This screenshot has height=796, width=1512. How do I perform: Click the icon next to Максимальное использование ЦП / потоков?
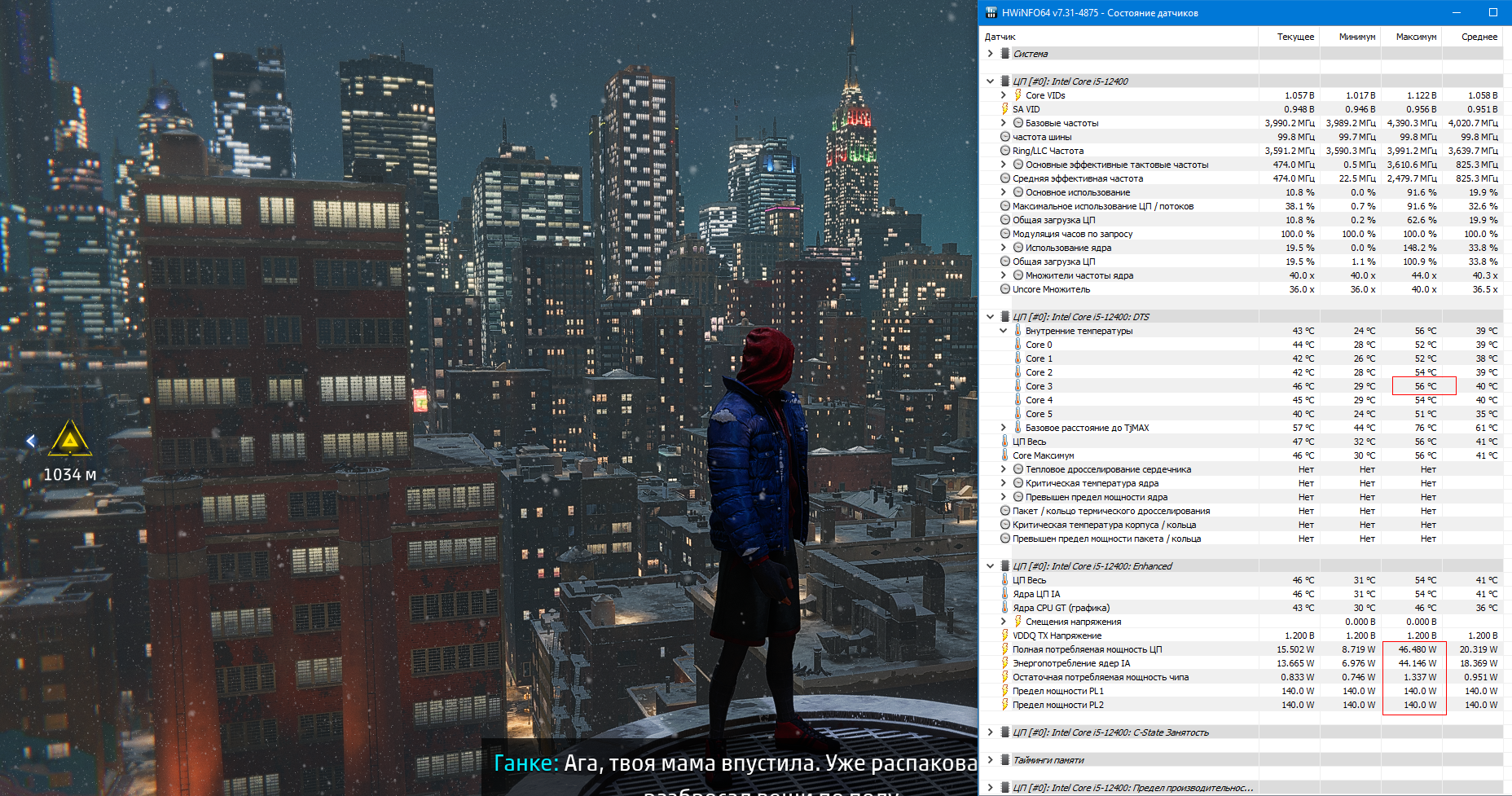(1005, 206)
